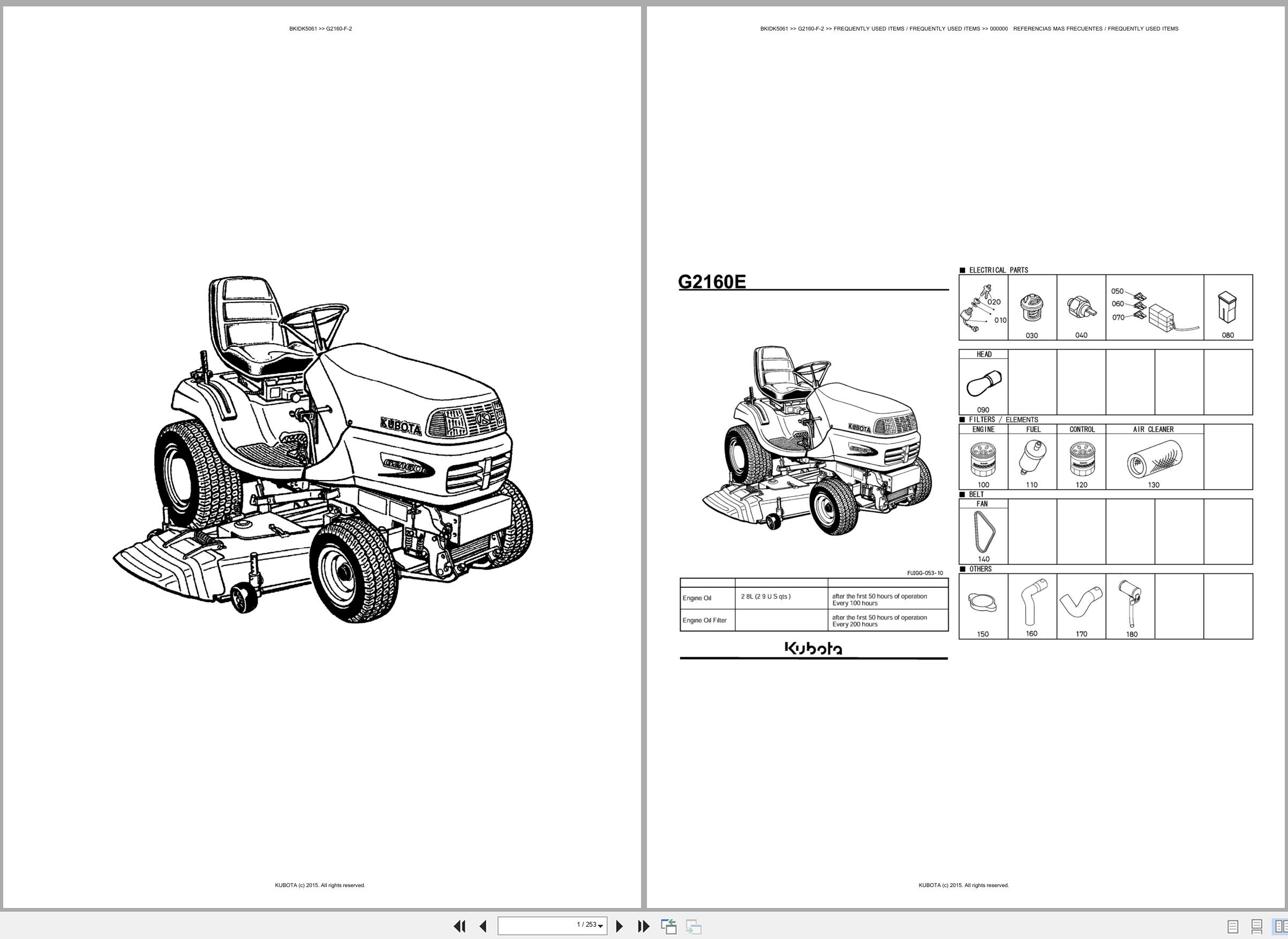The width and height of the screenshot is (1288, 939).
Task: Switch to continuous scrolling view
Action: (x=1257, y=927)
